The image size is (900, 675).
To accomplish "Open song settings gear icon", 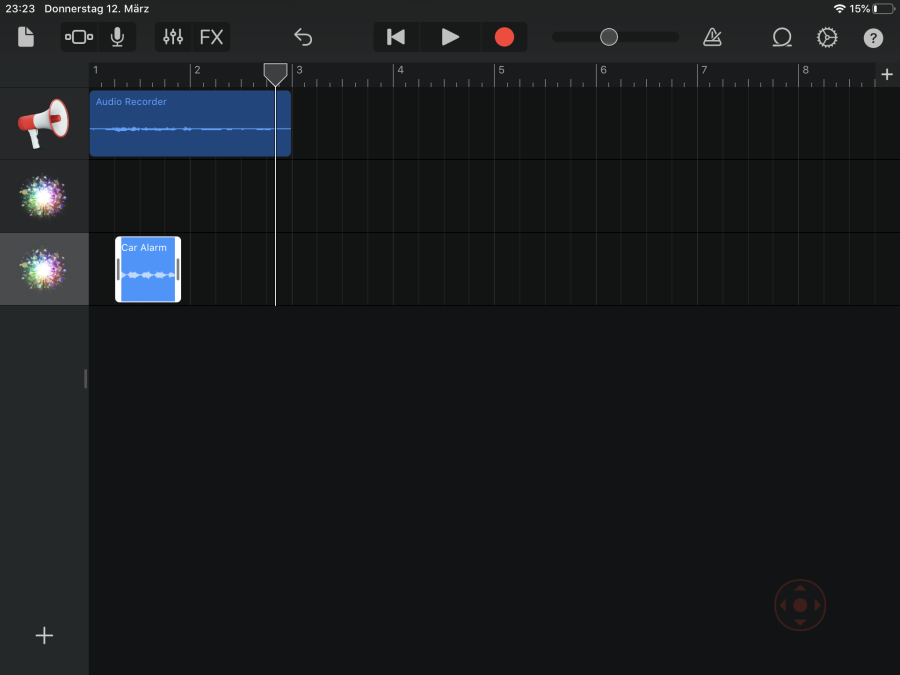I will click(x=827, y=37).
